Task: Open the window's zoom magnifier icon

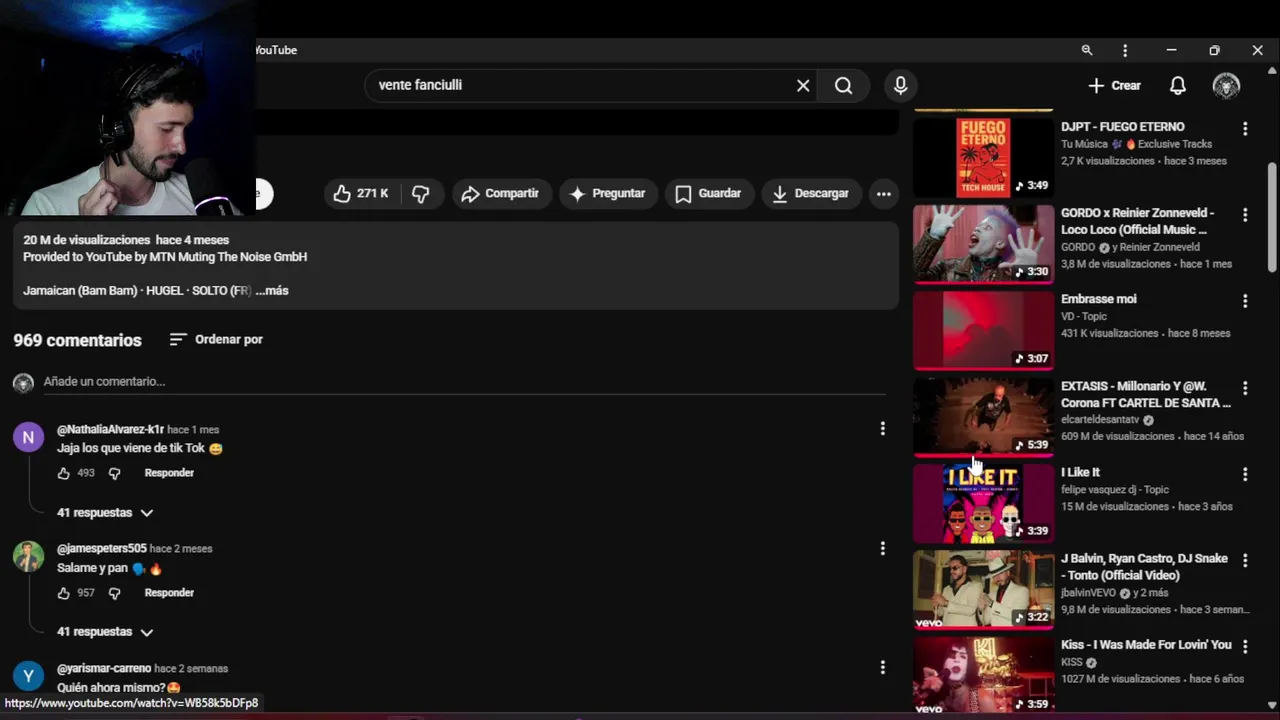Action: click(1087, 50)
